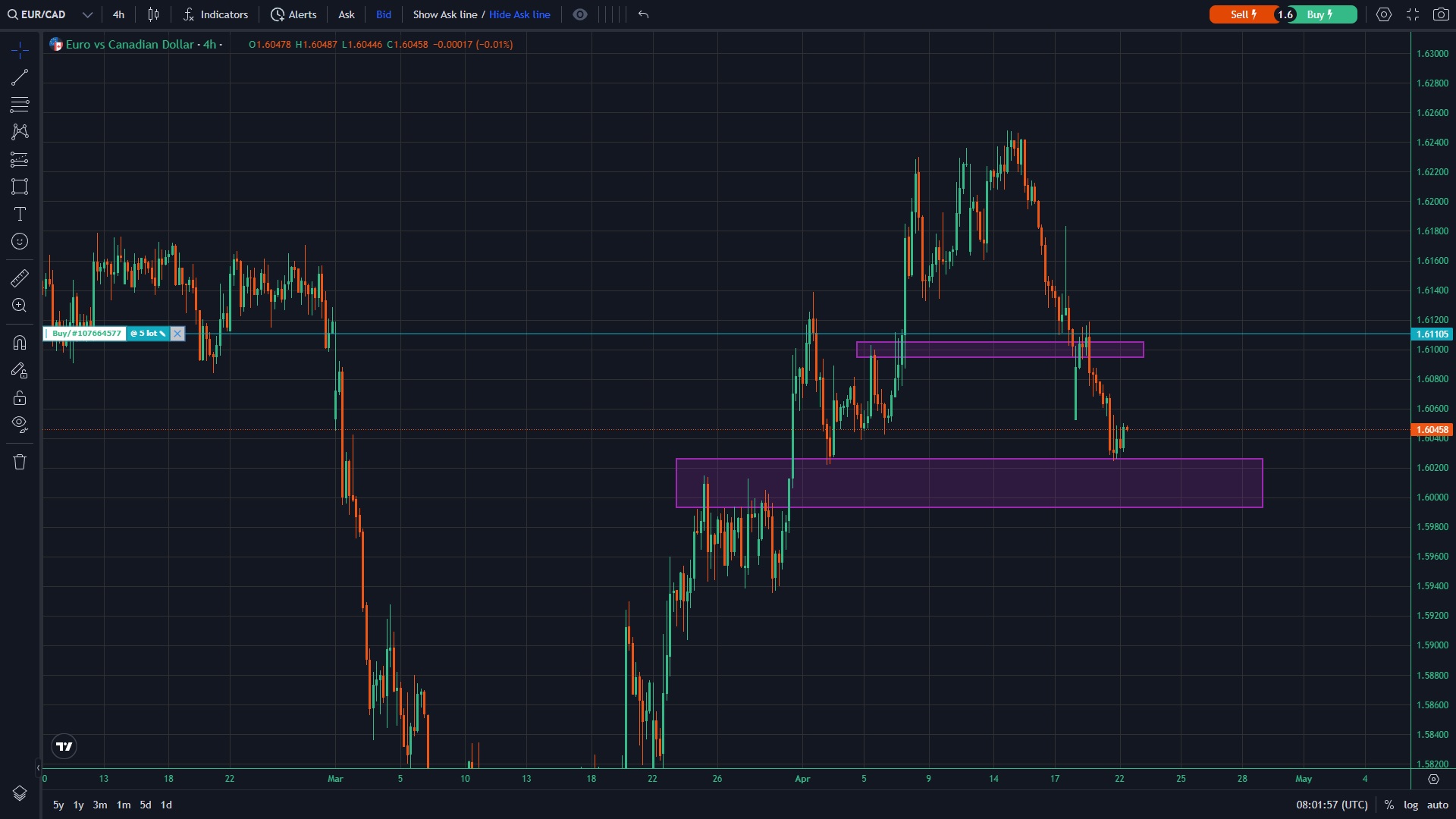Open the Indicators menu

pyautogui.click(x=216, y=14)
